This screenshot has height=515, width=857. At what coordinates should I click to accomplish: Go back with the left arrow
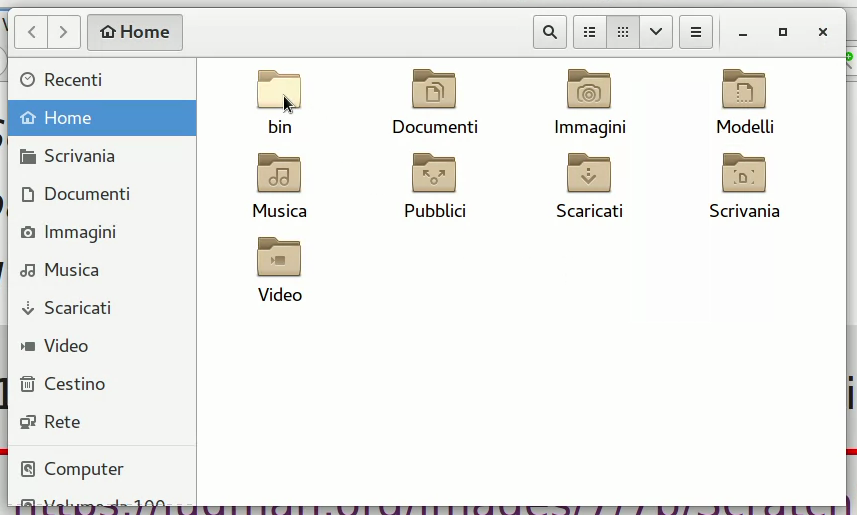click(31, 32)
